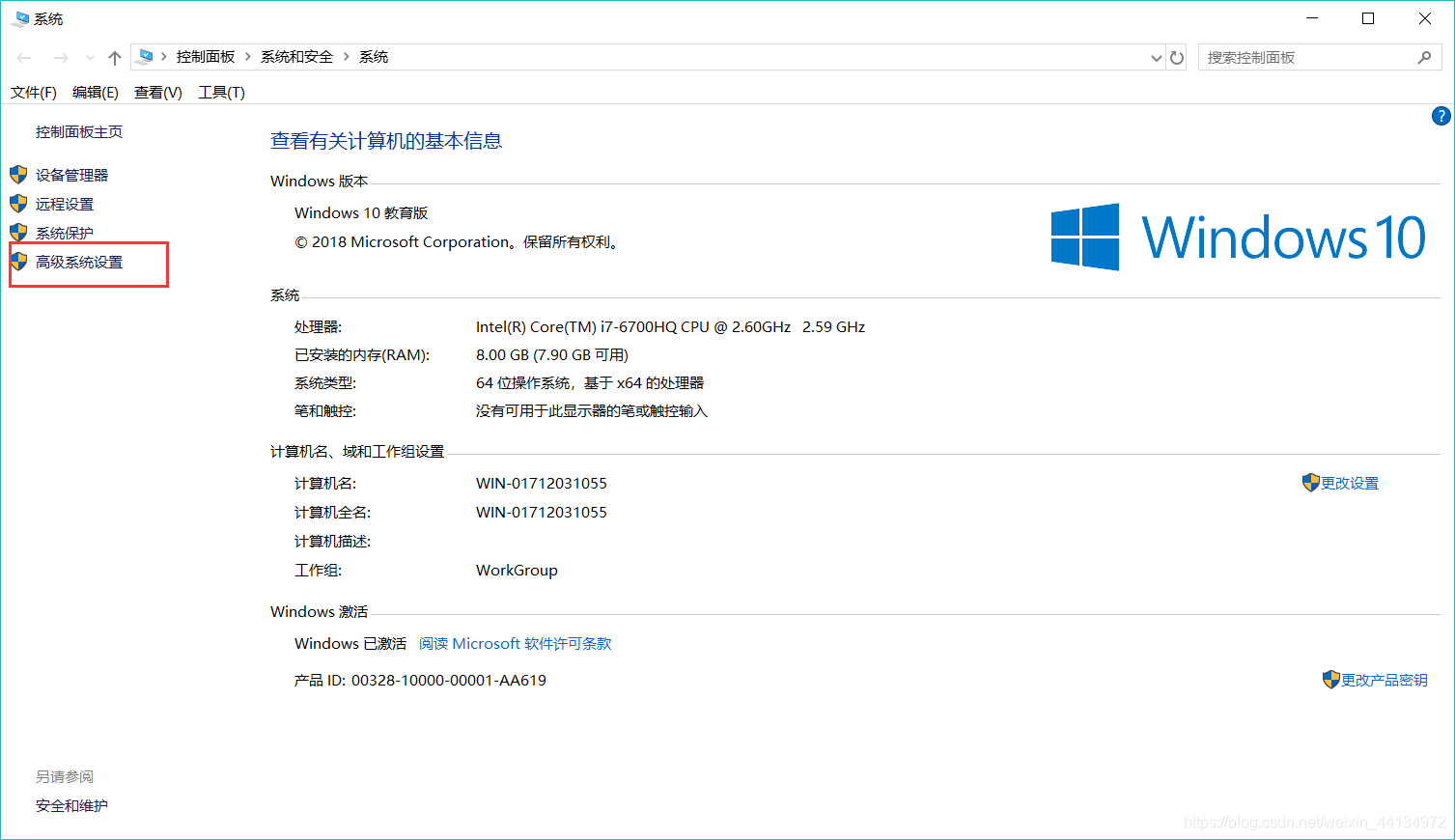This screenshot has height=840, width=1455.
Task: Click the search magnifier icon
Action: tap(1424, 58)
